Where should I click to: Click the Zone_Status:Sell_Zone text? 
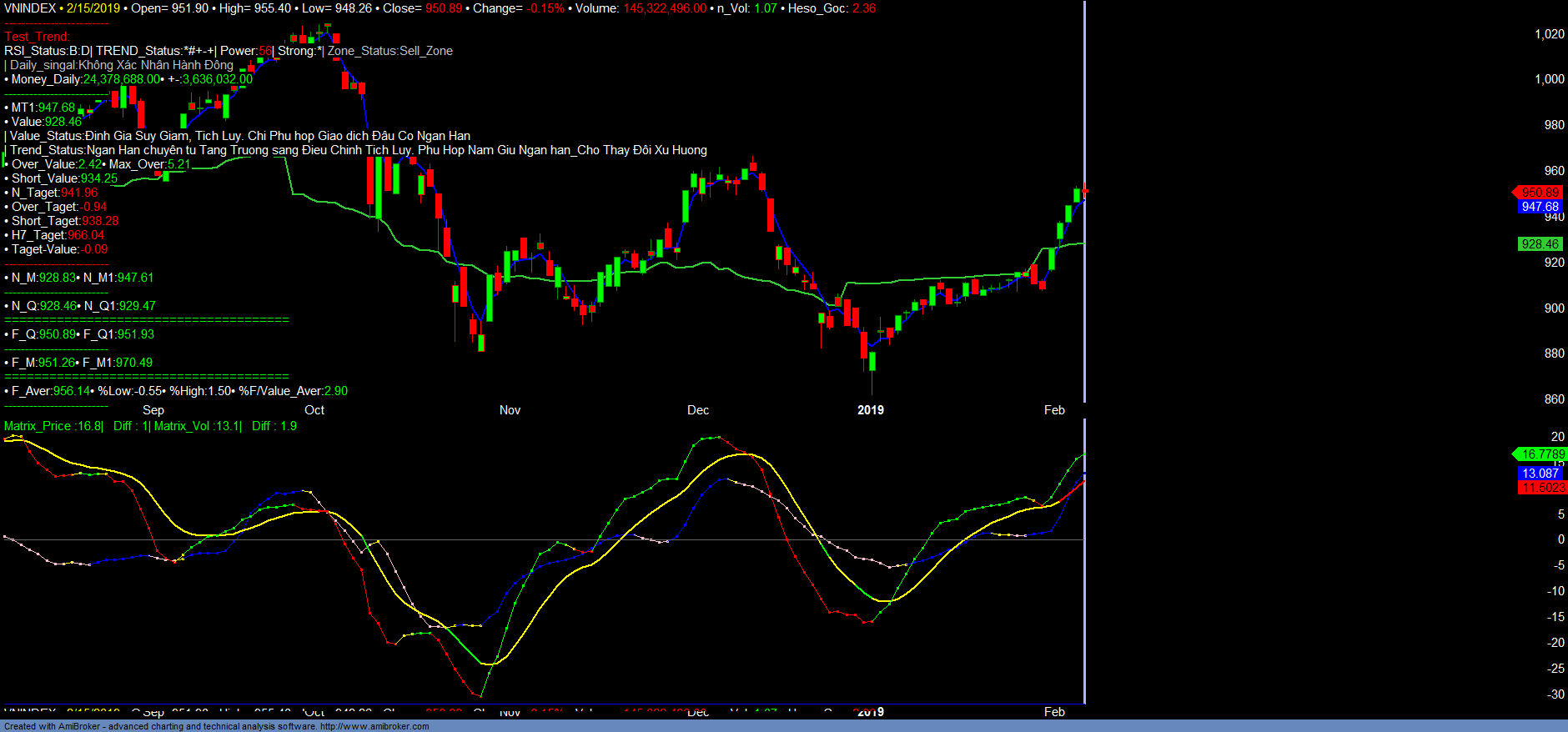(390, 51)
